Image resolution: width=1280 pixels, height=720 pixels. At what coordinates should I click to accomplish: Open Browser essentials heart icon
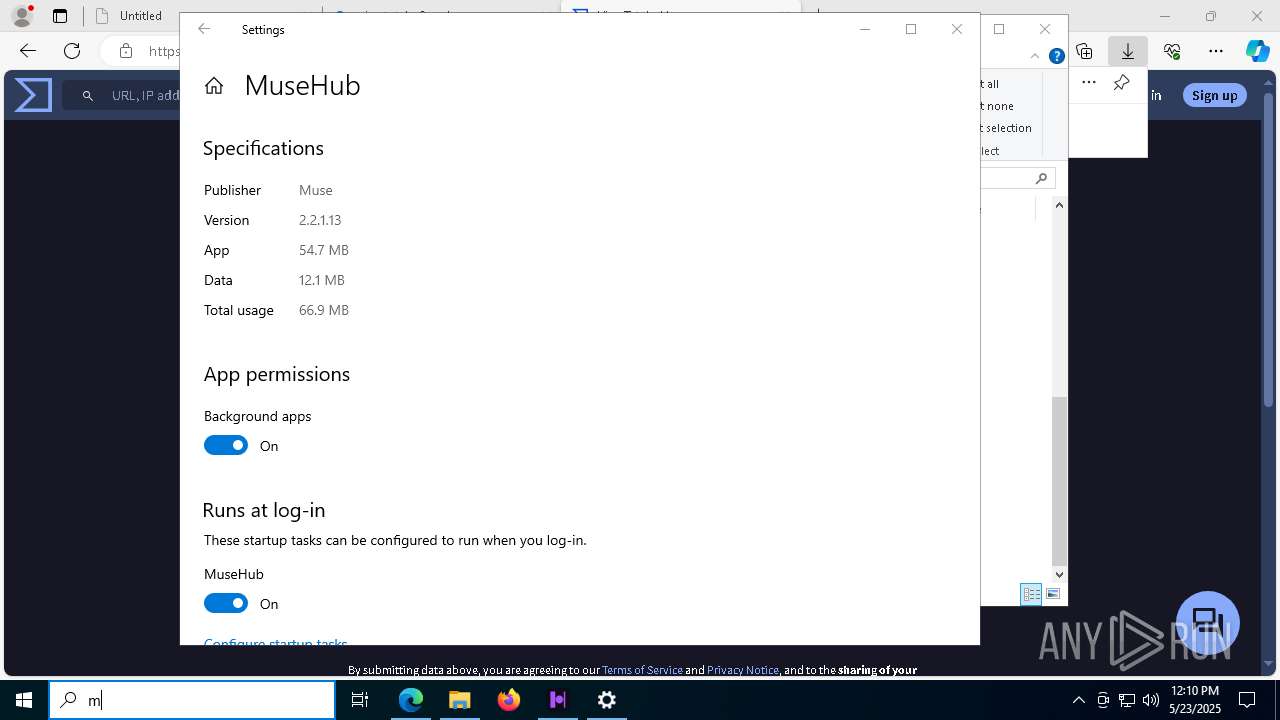[1172, 51]
